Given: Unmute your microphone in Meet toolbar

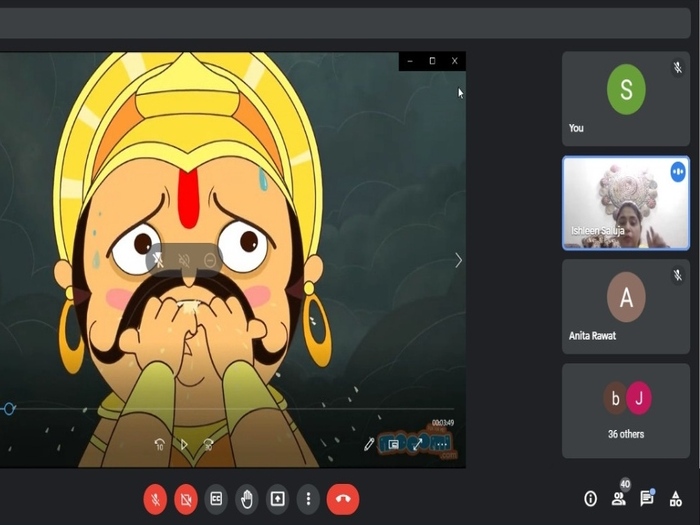Looking at the screenshot, I should 155,499.
